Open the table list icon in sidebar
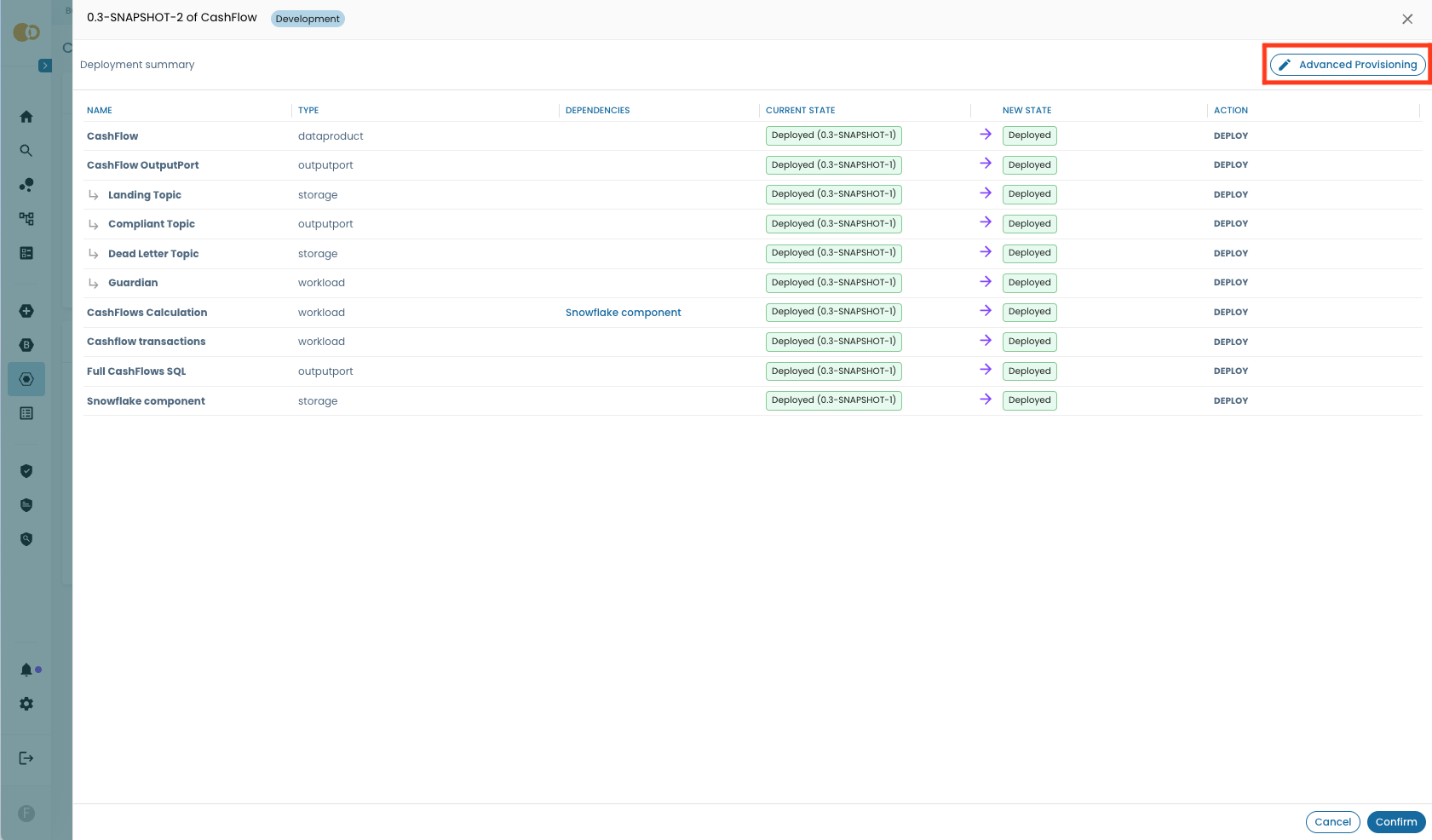 [26, 413]
